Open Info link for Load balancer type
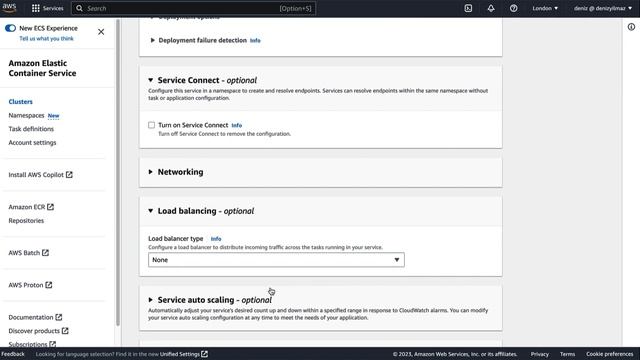640x360 pixels. [x=216, y=239]
